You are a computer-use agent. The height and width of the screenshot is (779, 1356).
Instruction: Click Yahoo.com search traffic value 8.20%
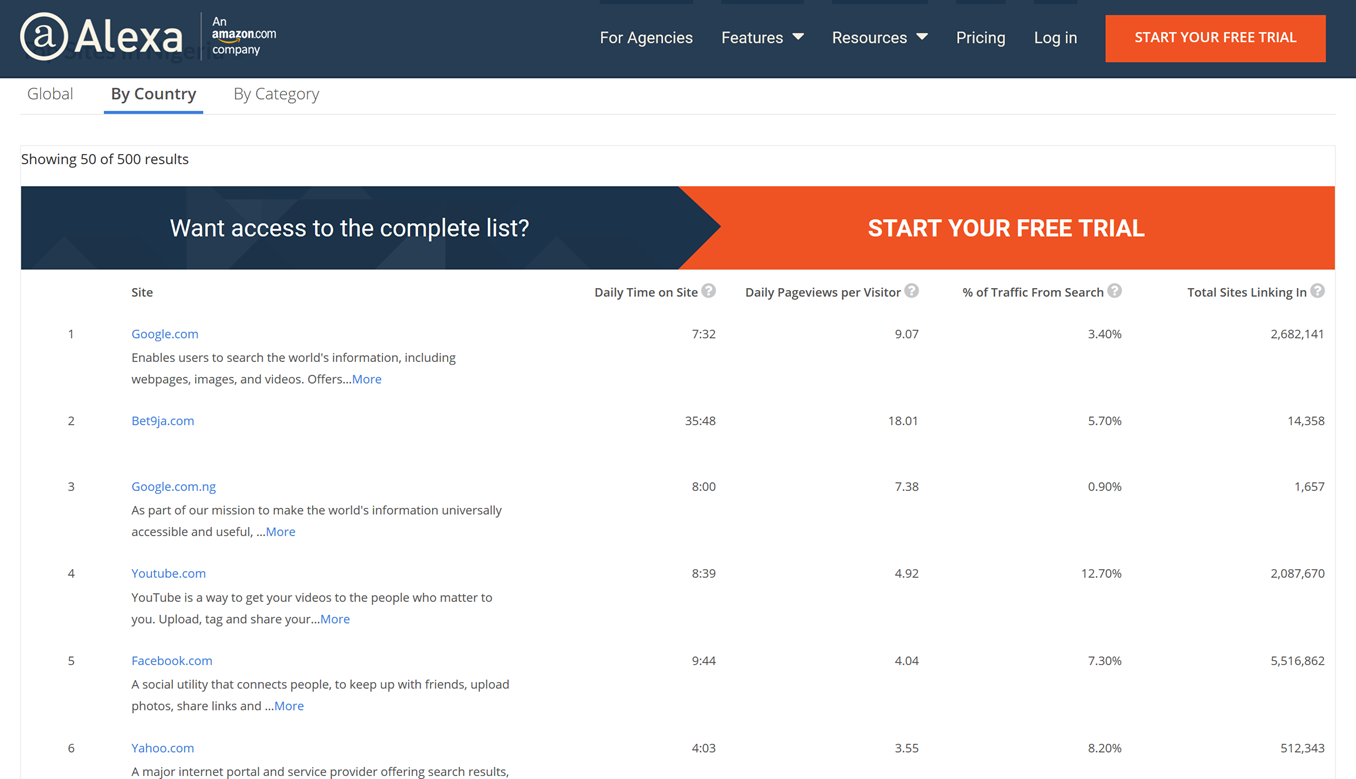(x=1105, y=748)
